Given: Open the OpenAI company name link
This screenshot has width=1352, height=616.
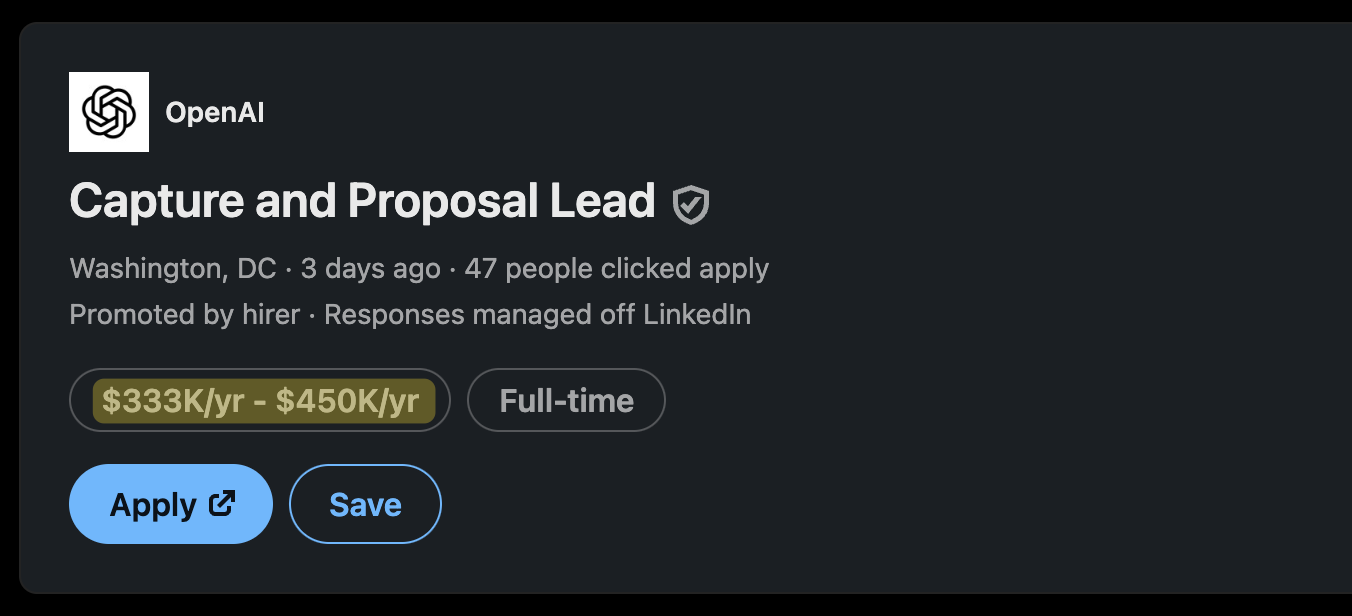Looking at the screenshot, I should [x=215, y=113].
